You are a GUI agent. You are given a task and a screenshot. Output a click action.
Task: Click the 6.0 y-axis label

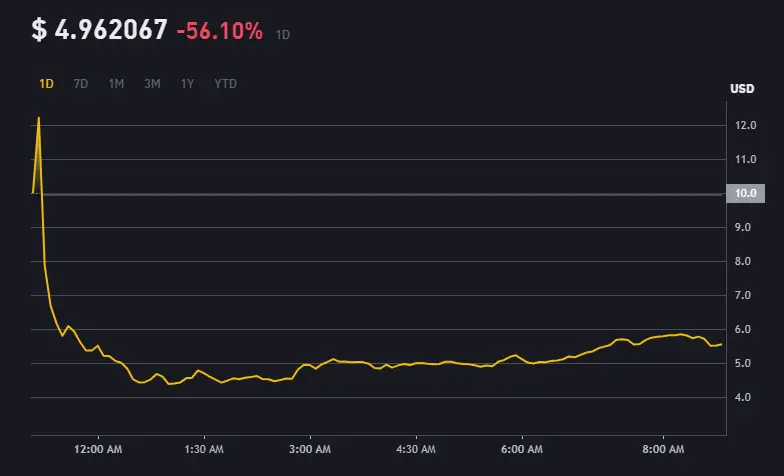[743, 330]
